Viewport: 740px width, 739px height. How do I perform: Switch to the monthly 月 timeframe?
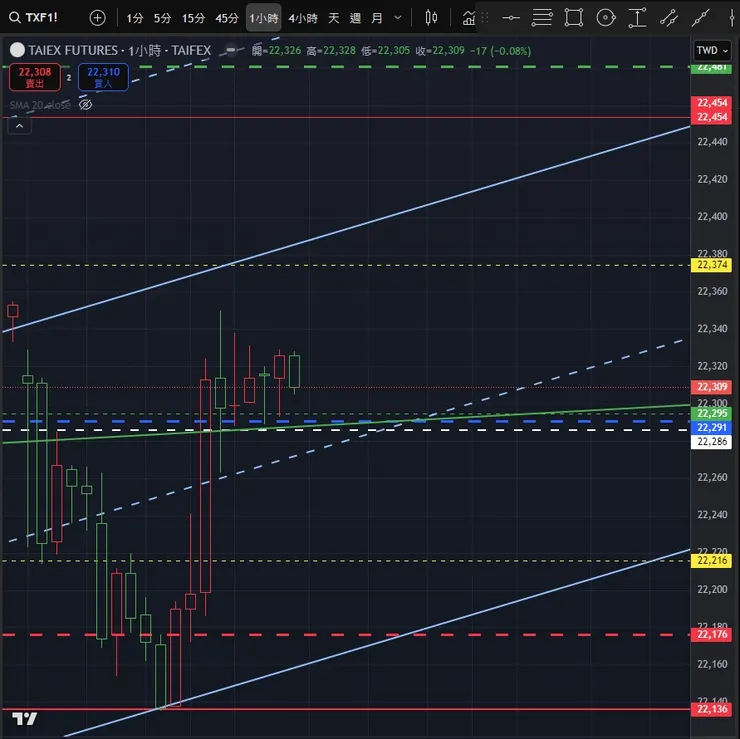(x=377, y=18)
